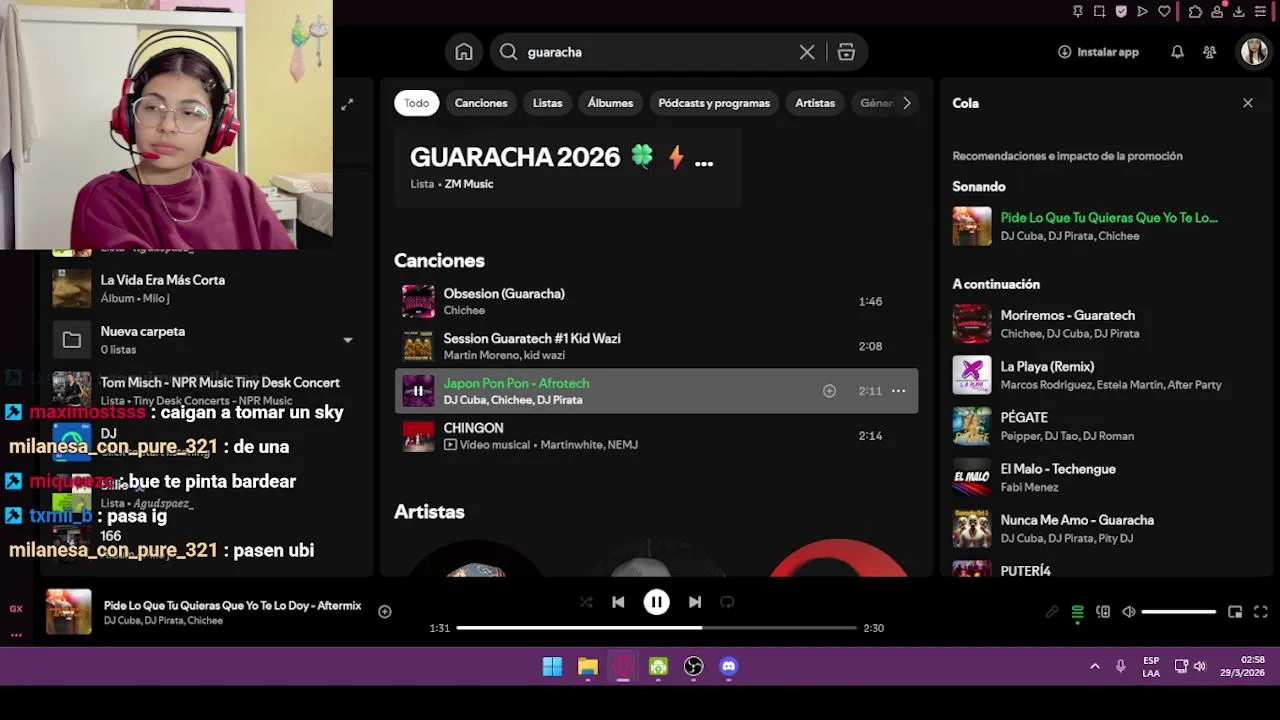This screenshot has height=720, width=1280.
Task: Click the Instalar app button
Action: point(1098,52)
